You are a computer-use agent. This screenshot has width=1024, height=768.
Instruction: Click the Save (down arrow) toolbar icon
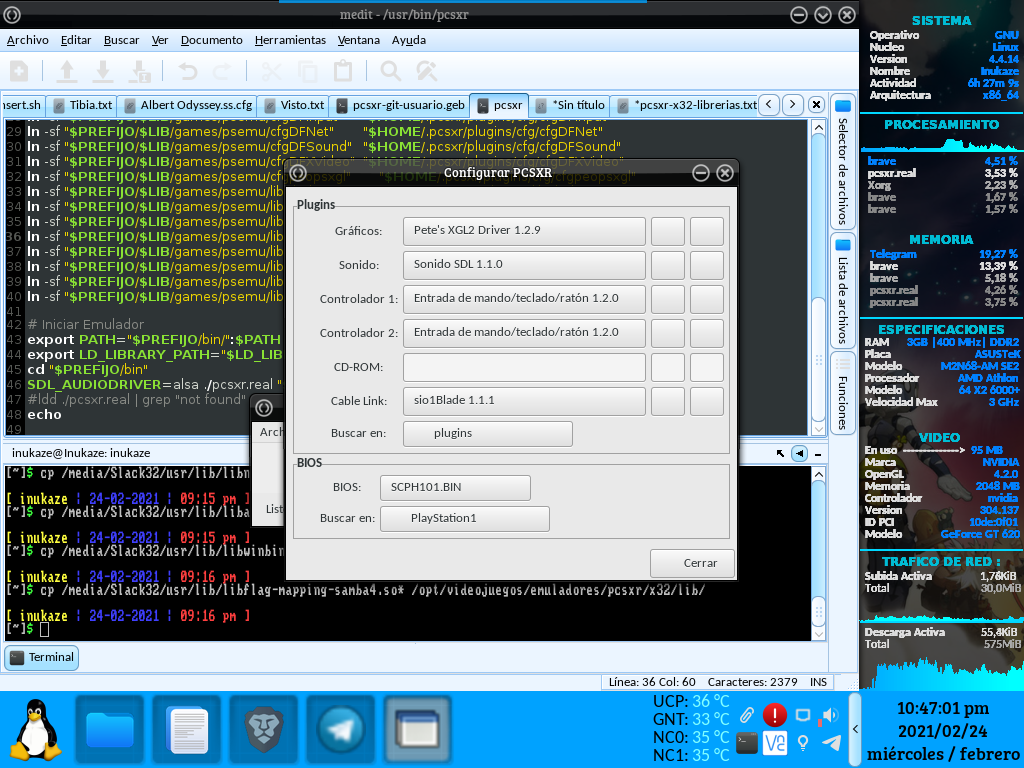tap(103, 71)
